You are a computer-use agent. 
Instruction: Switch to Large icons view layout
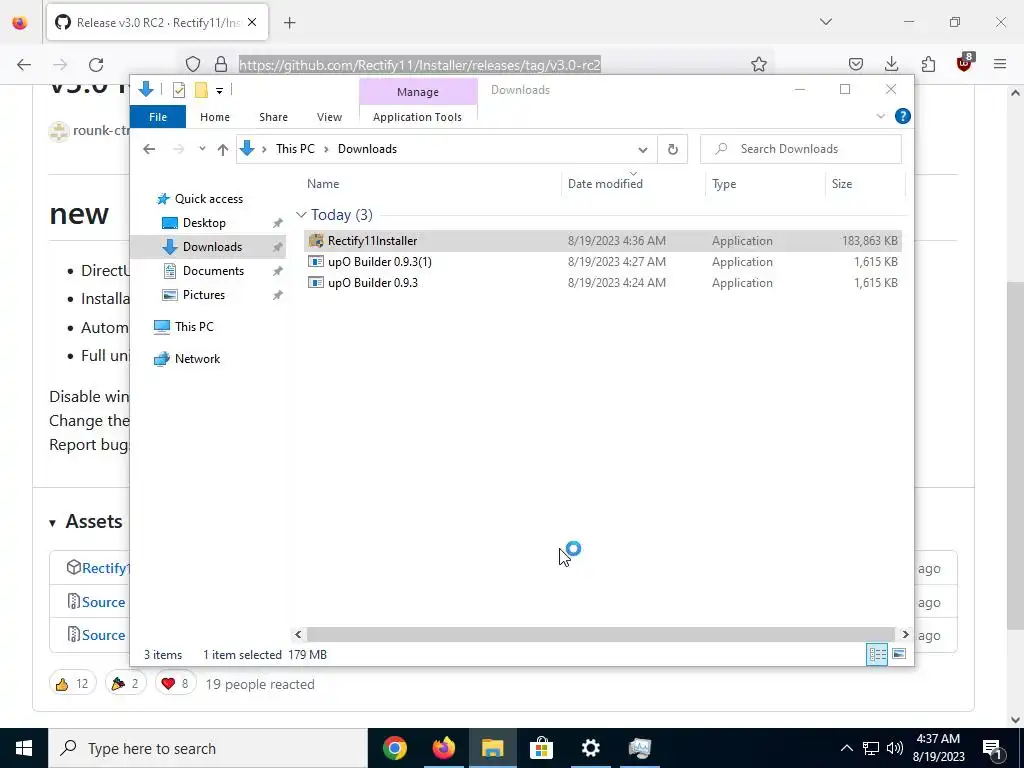click(899, 654)
